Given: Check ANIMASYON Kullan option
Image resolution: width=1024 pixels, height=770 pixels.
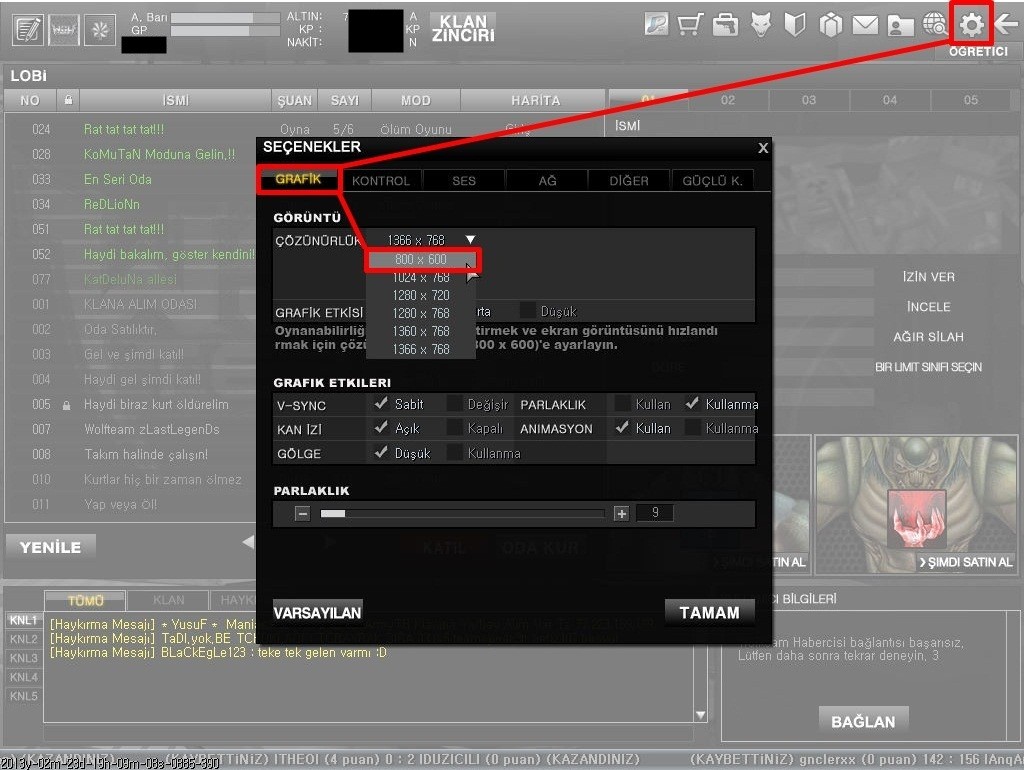Looking at the screenshot, I should 622,428.
